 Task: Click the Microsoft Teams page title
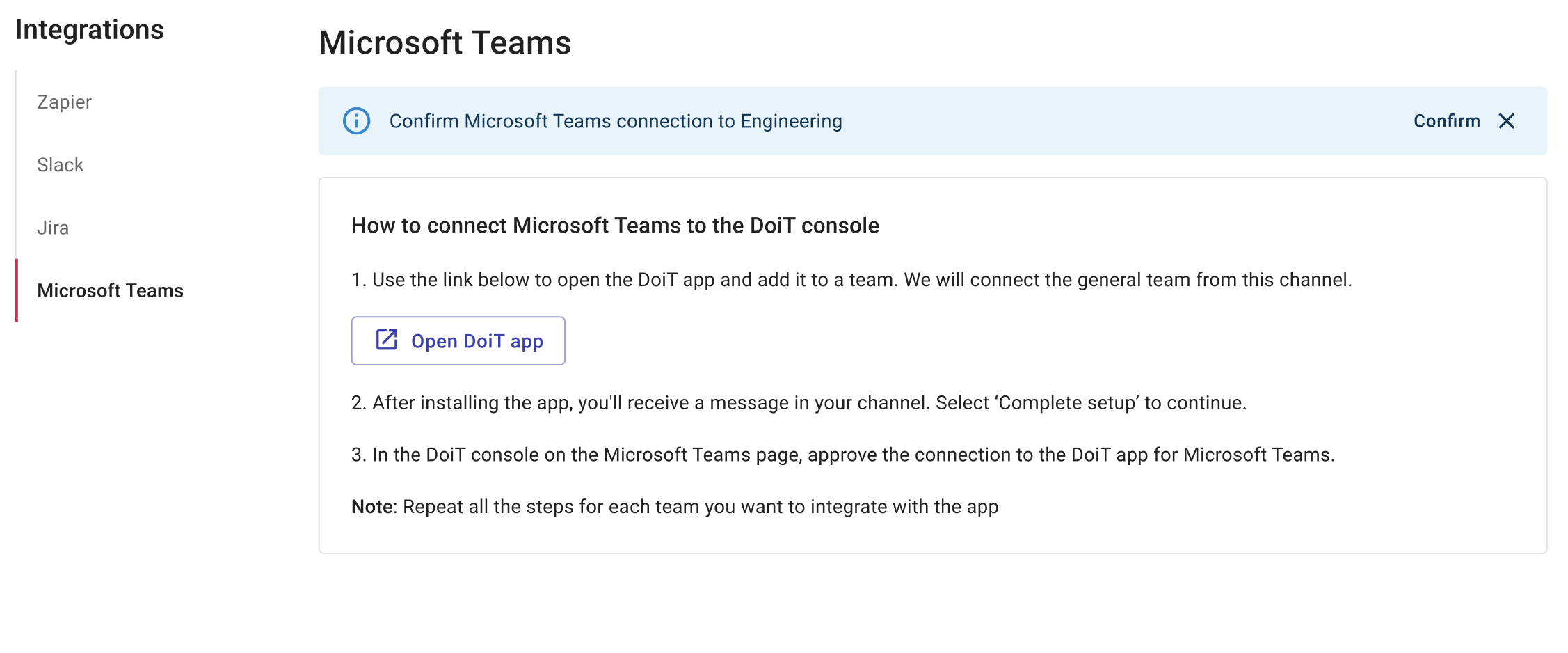(445, 43)
